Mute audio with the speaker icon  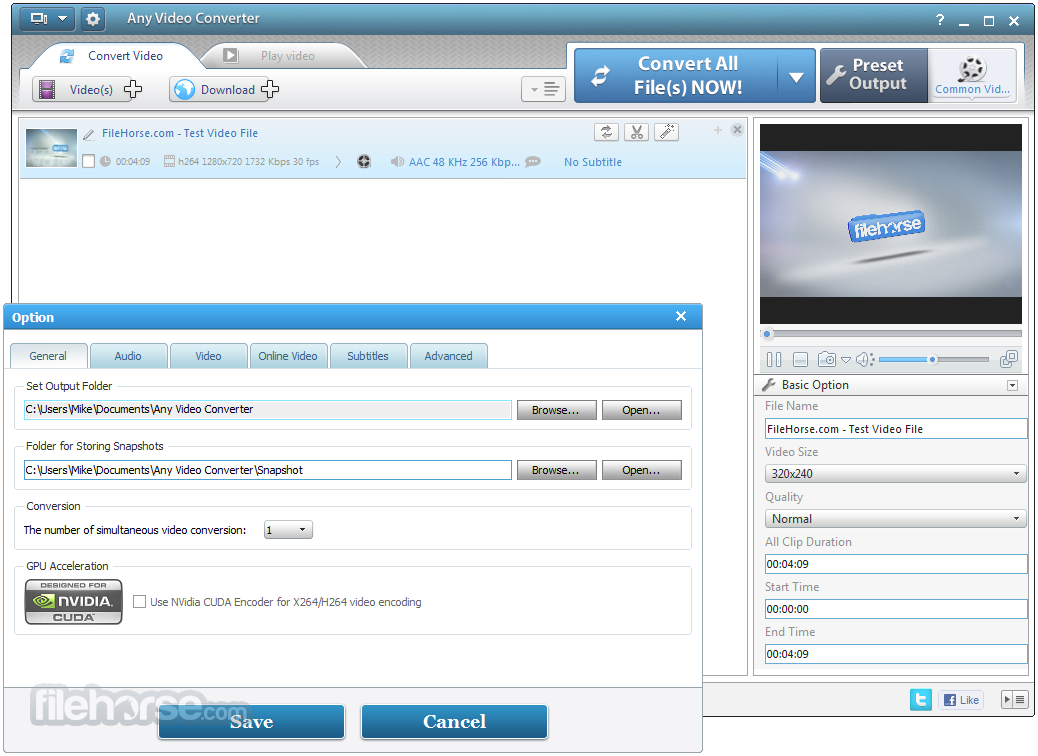pos(864,359)
